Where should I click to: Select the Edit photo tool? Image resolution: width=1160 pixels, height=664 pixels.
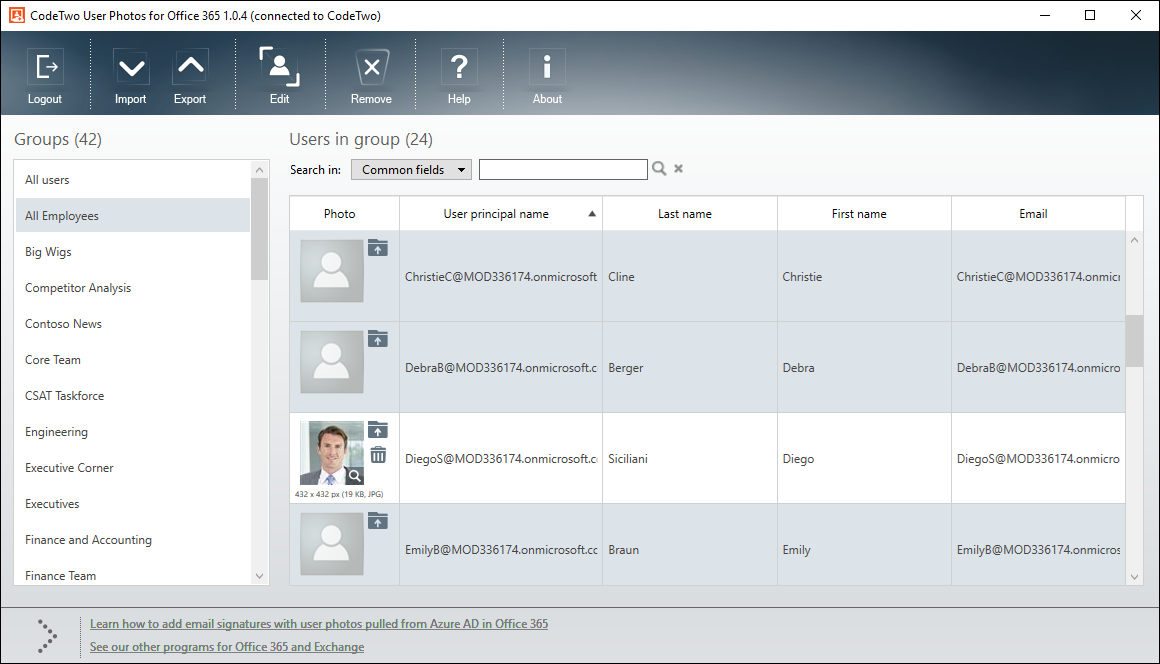coord(280,75)
